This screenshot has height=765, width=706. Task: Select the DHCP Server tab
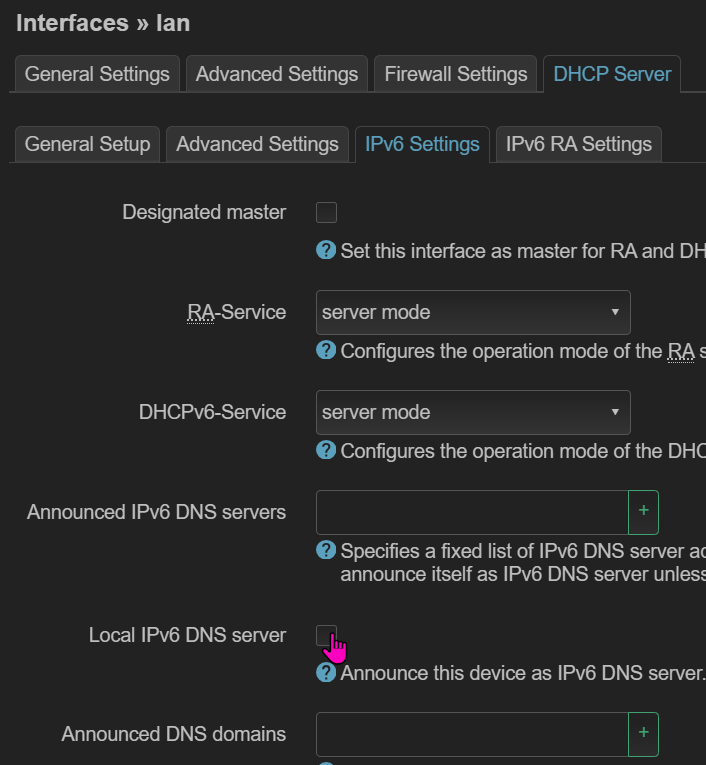(x=612, y=74)
